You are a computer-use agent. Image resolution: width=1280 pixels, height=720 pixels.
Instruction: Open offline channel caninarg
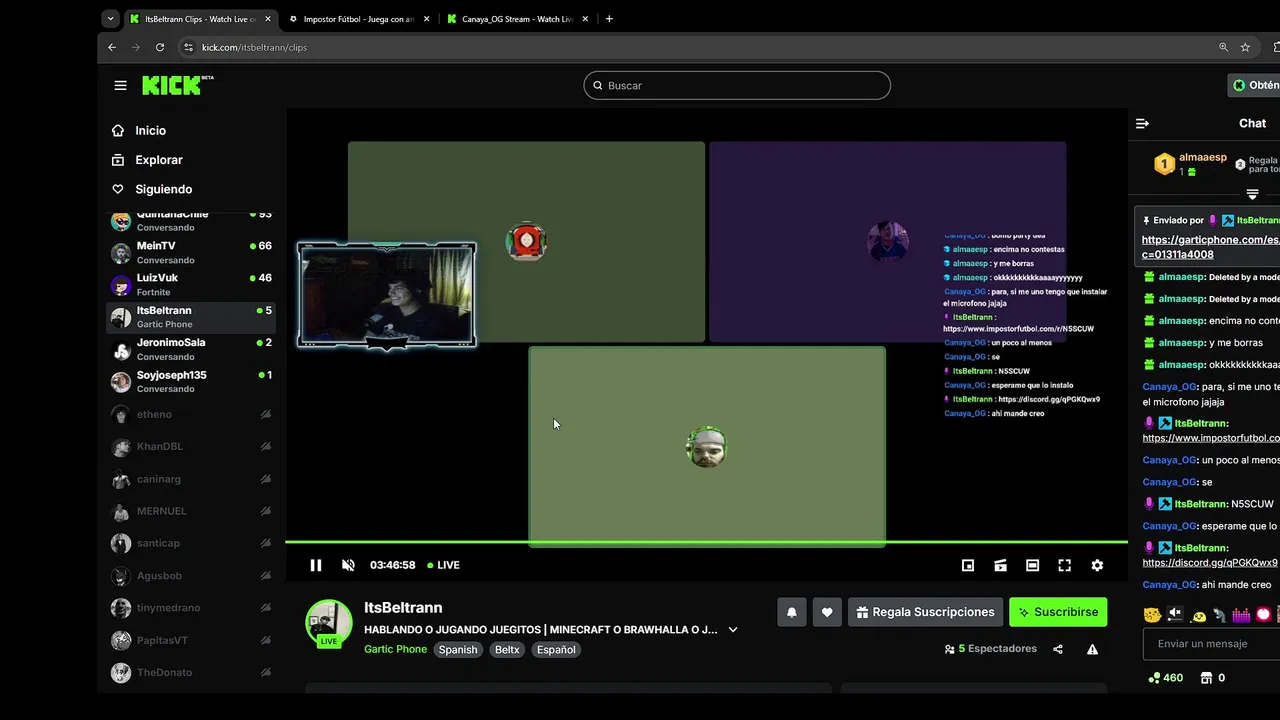(191, 479)
